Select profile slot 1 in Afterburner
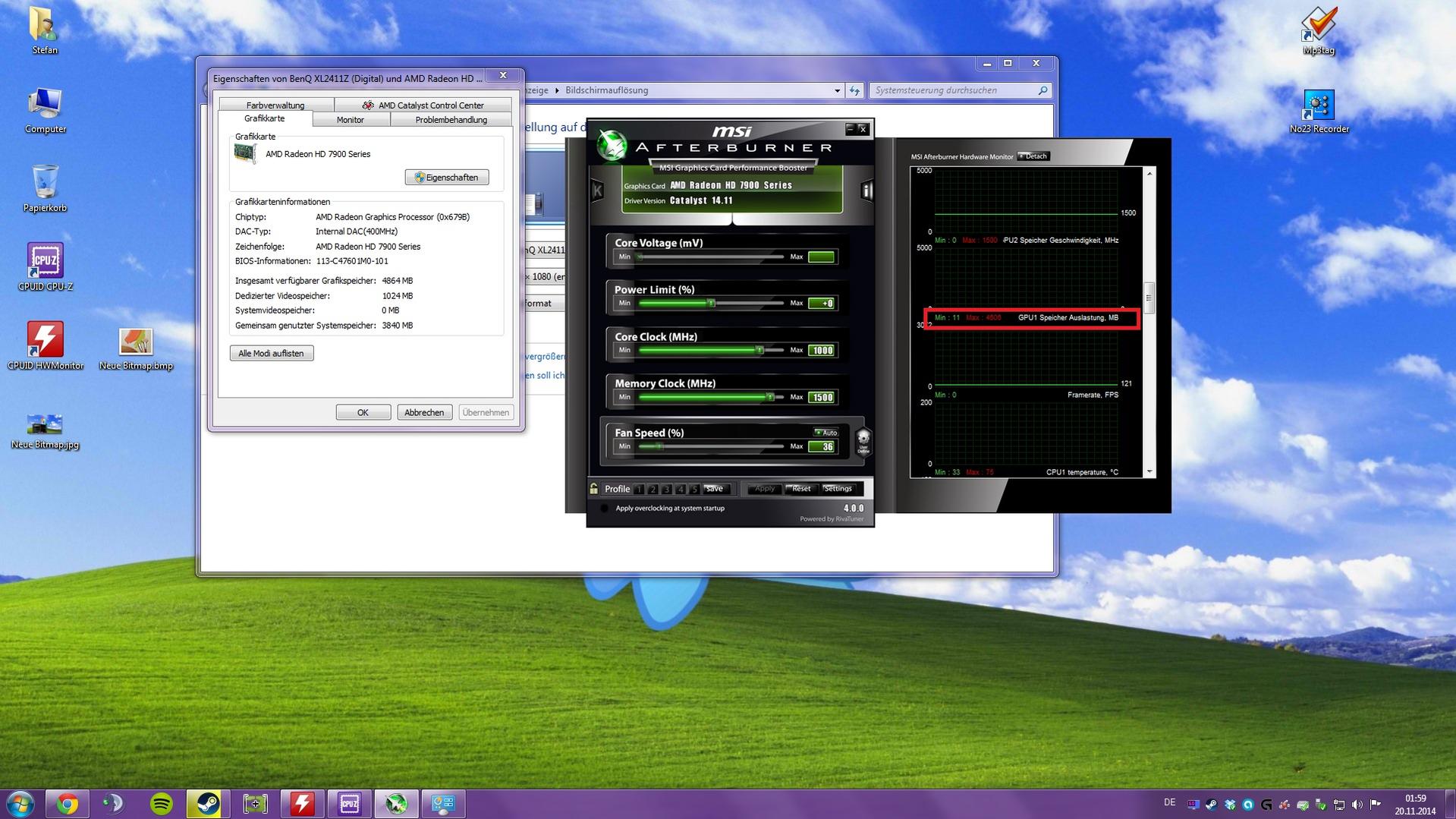This screenshot has height=819, width=1456. coord(639,490)
